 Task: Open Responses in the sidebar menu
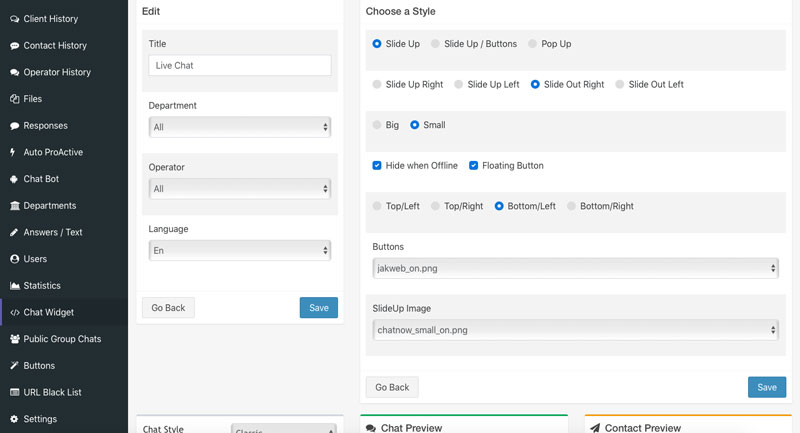[x=45, y=126]
